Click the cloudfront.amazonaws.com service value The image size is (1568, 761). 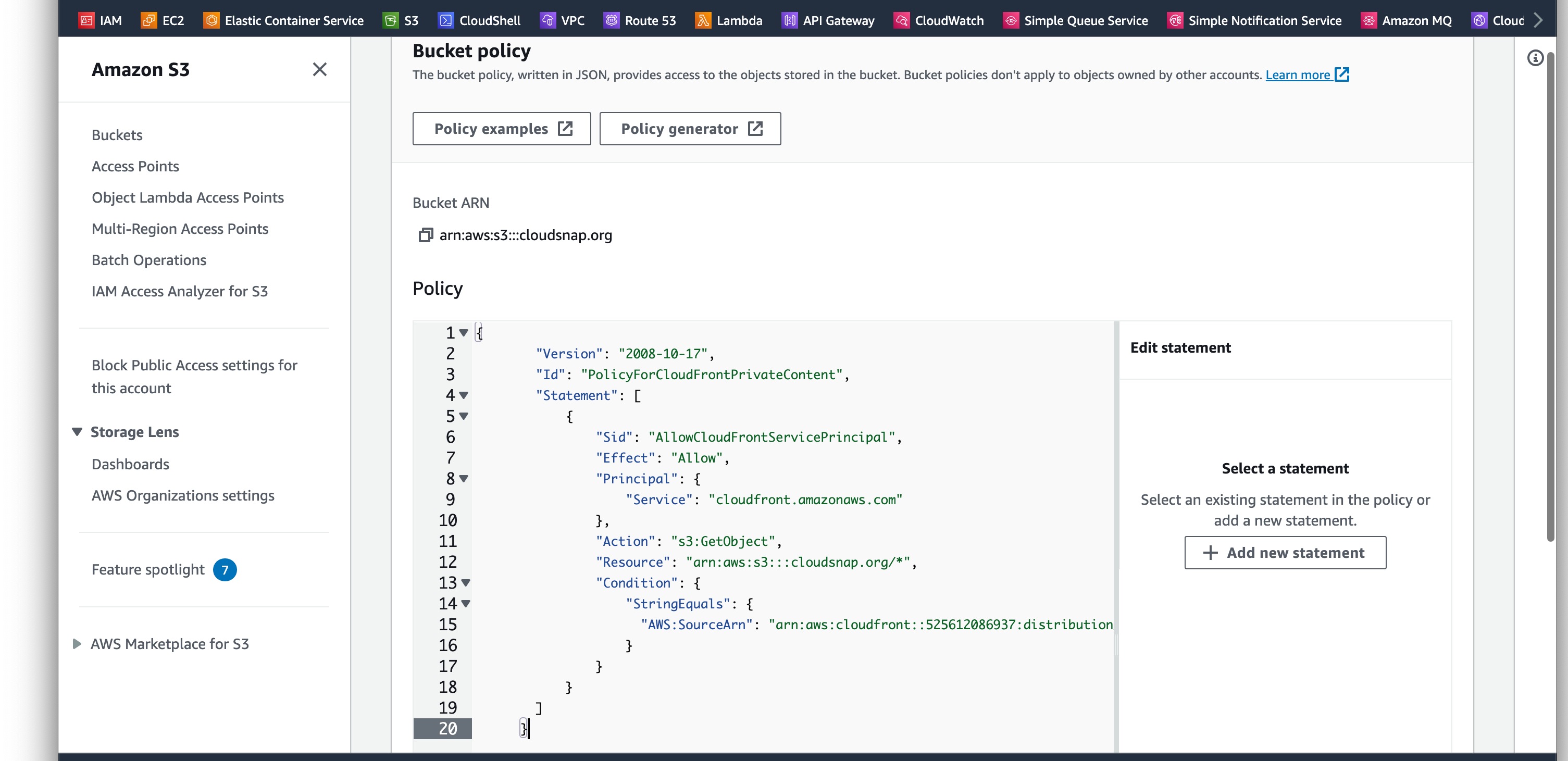(805, 500)
